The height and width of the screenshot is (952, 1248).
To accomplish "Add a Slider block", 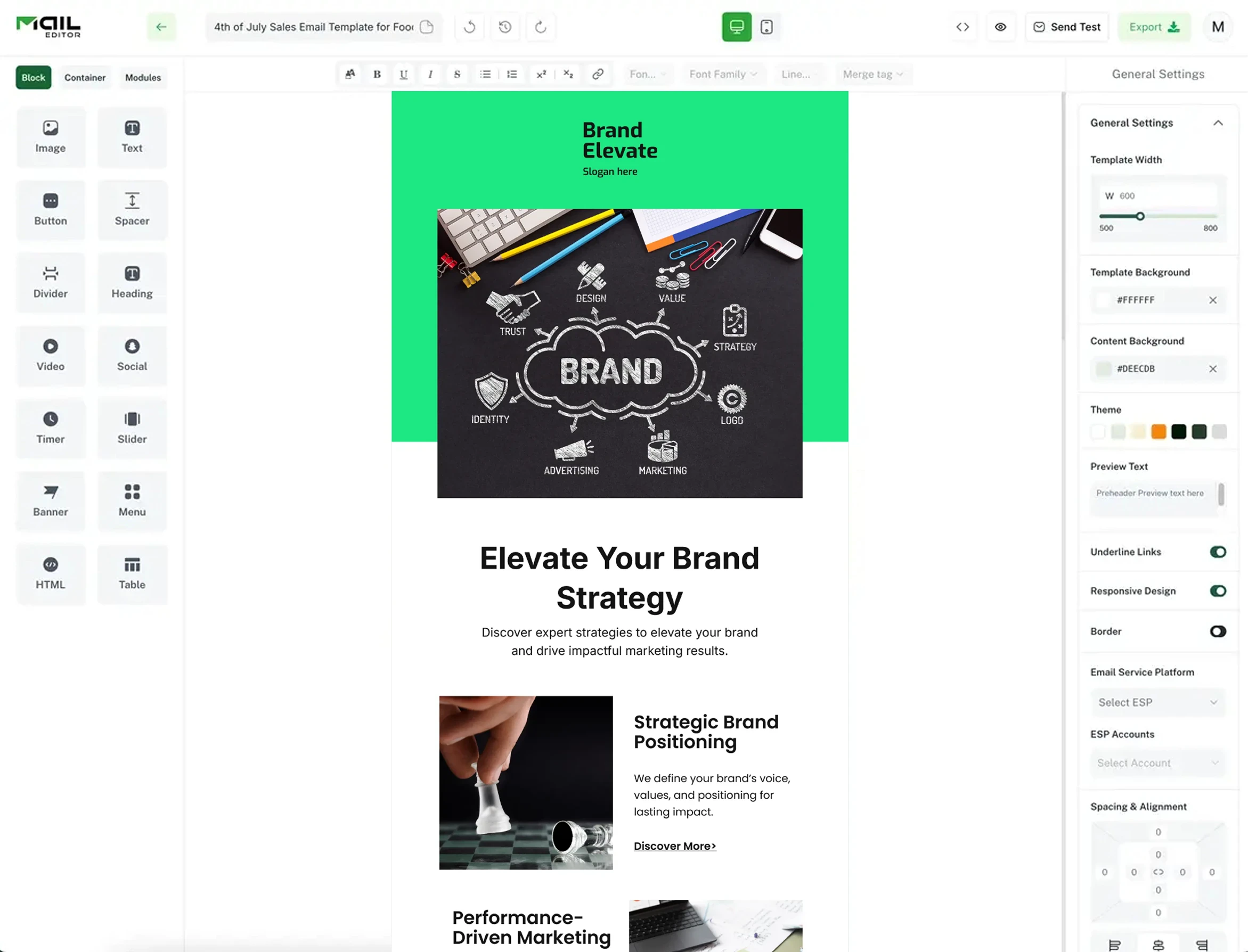I will coord(132,429).
